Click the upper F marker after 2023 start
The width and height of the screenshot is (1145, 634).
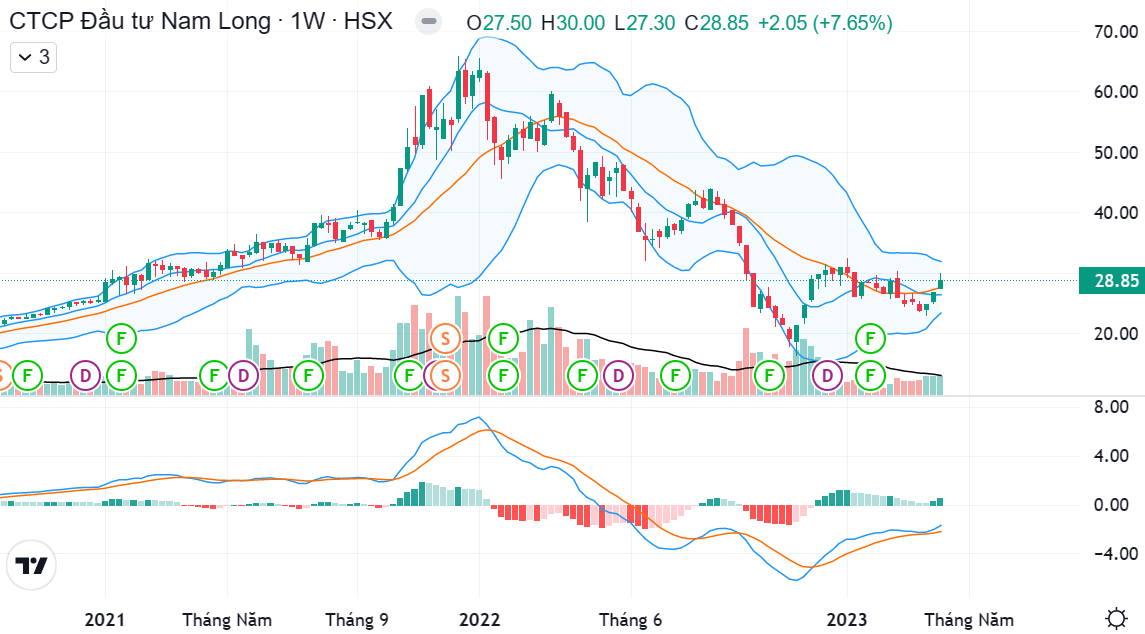[x=870, y=339]
